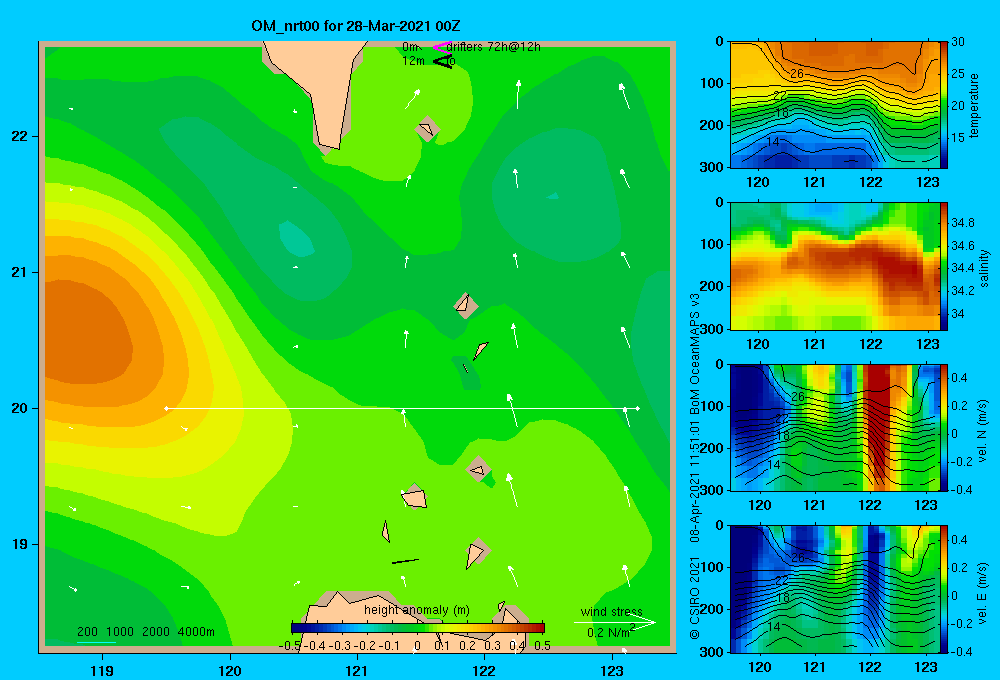The image size is (1000, 680).
Task: Click the '-0.5' tick on height anomaly bar
Action: 289,646
